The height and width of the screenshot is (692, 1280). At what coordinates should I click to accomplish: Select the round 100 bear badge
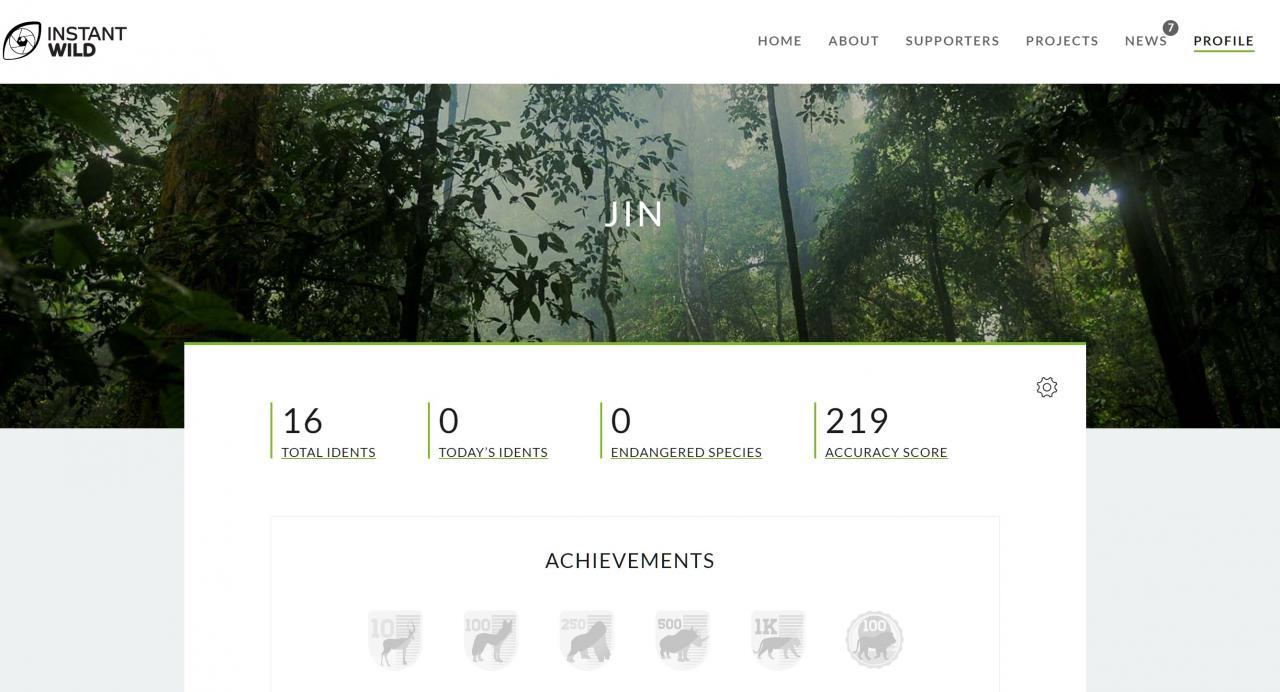click(875, 640)
